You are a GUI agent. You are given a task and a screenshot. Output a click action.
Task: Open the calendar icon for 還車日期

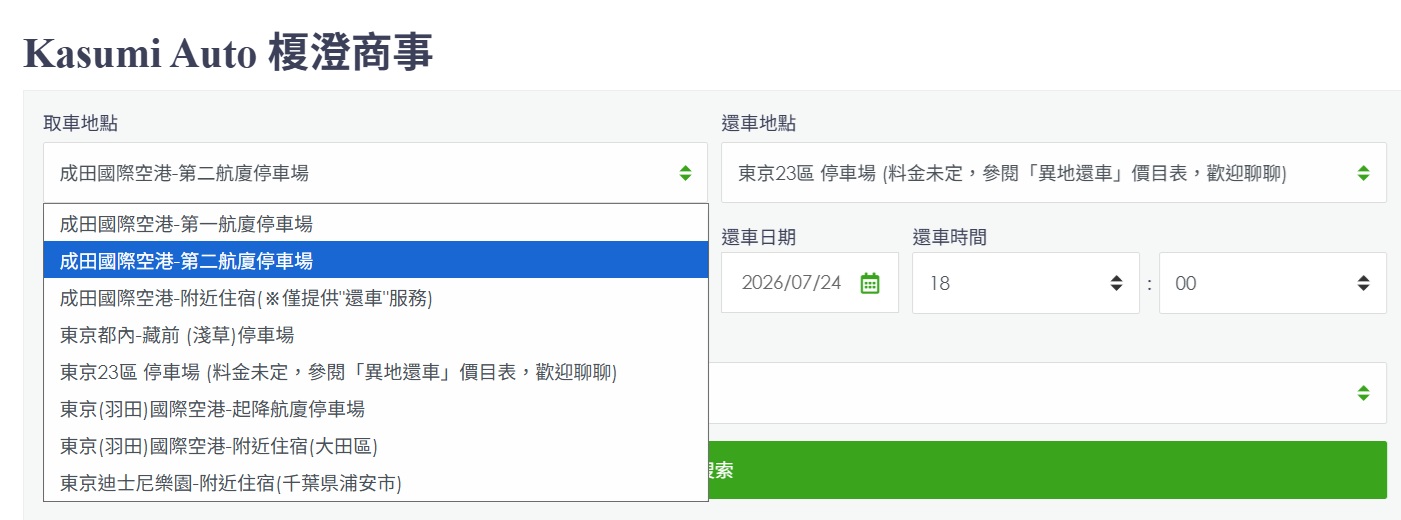pos(870,283)
